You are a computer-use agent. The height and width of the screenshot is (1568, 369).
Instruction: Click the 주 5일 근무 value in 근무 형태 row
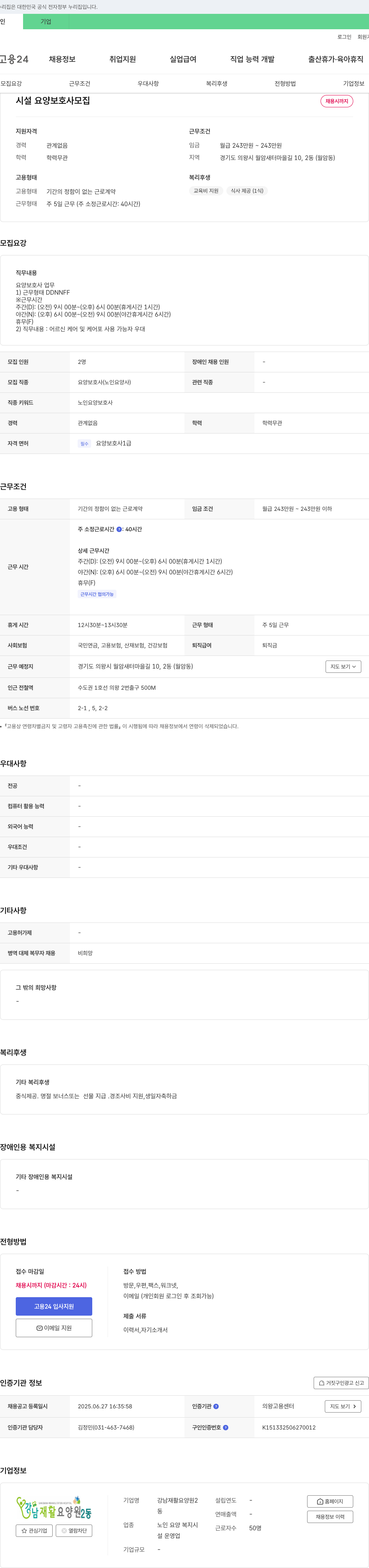coord(275,625)
